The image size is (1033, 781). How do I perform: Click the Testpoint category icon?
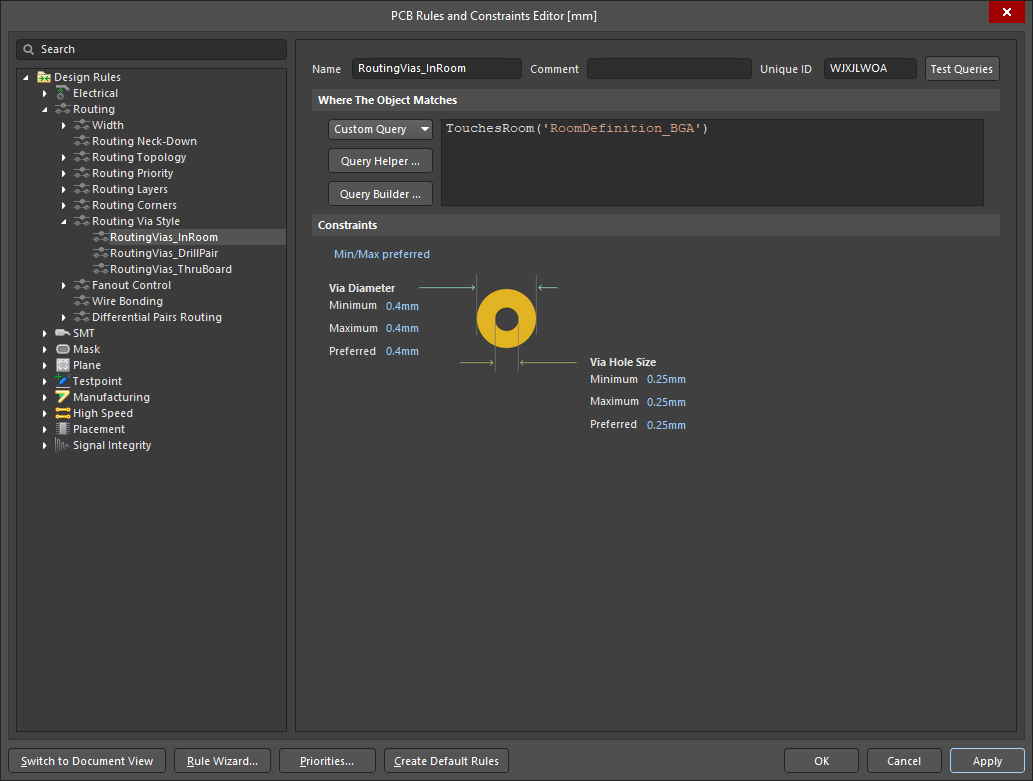63,380
